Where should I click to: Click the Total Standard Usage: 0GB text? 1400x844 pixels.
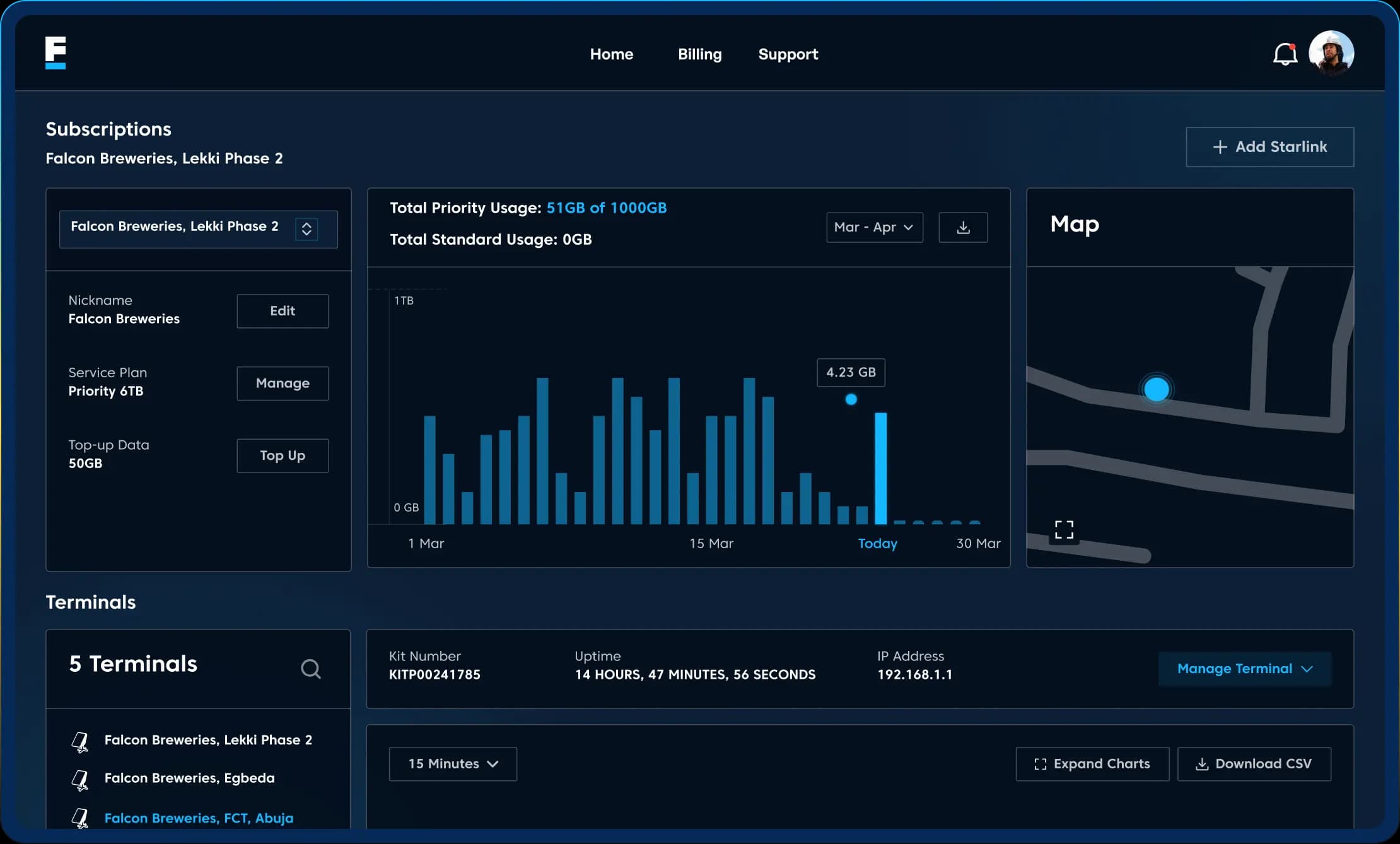(491, 240)
